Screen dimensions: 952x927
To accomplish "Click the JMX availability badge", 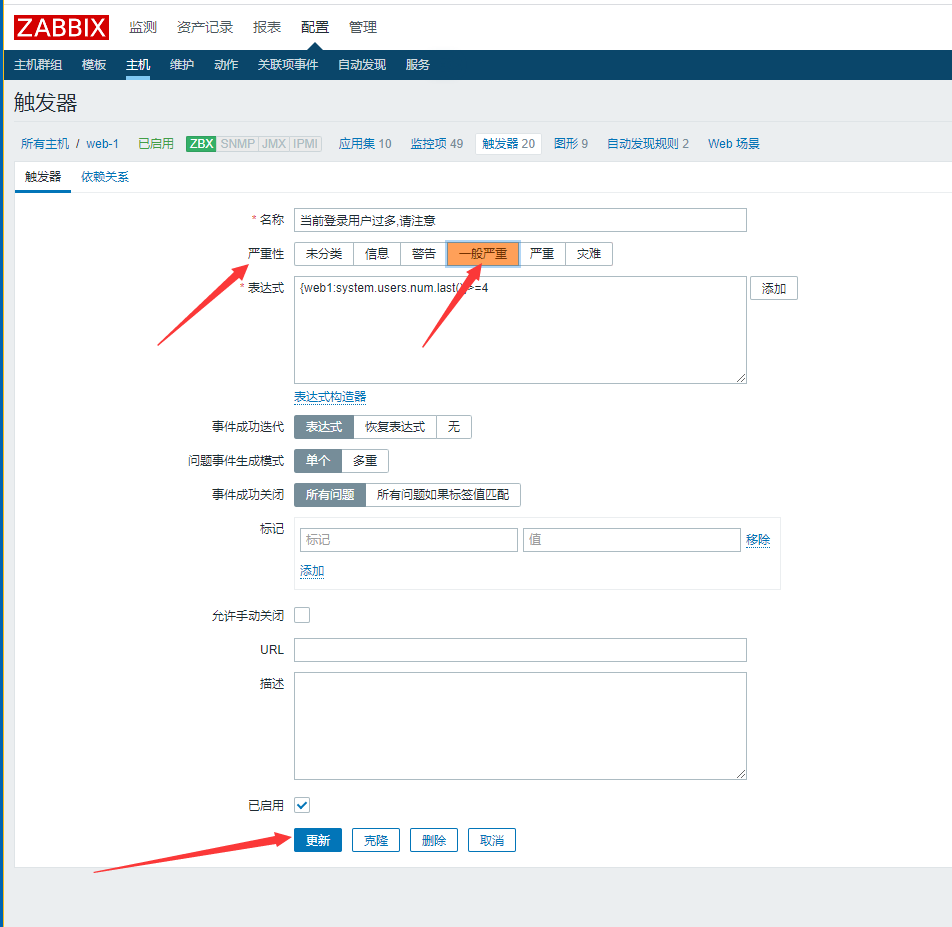I will coord(273,144).
